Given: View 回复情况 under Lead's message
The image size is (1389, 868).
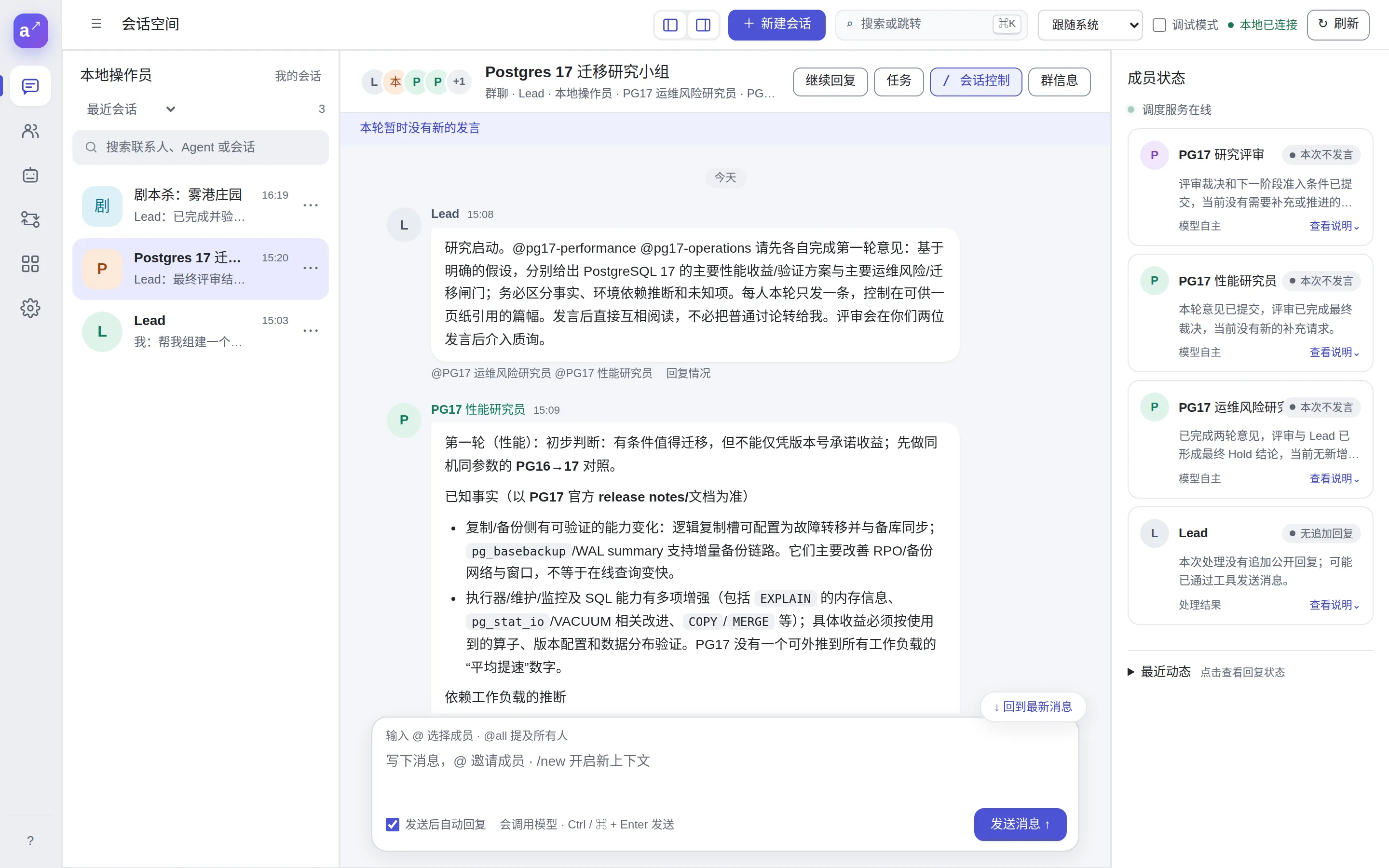Looking at the screenshot, I should pyautogui.click(x=688, y=373).
